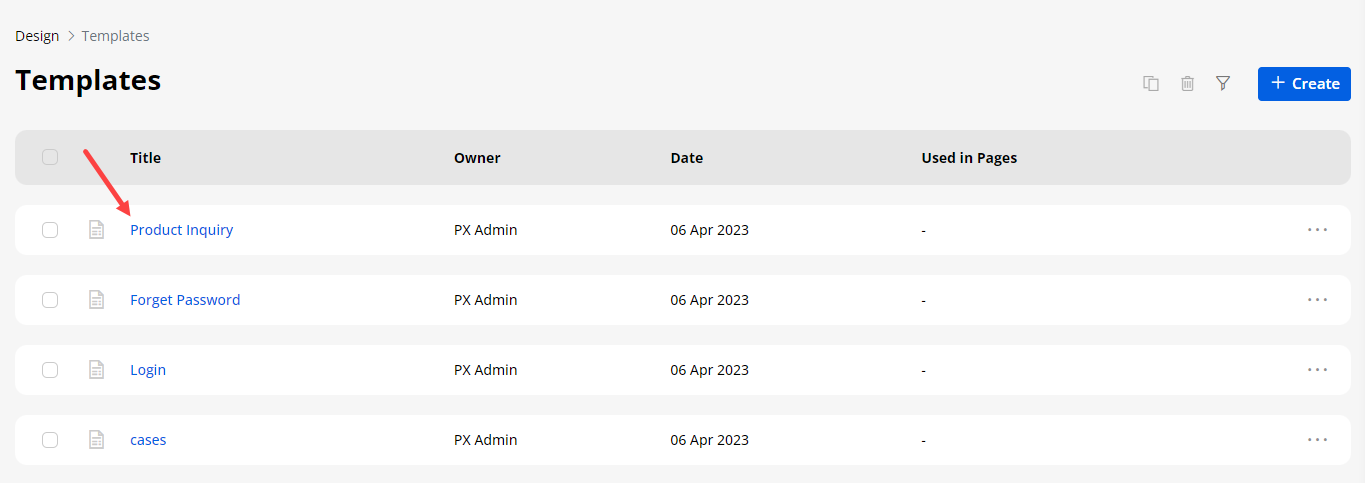Toggle the select-all header checkbox
This screenshot has height=483, width=1365.
[50, 157]
